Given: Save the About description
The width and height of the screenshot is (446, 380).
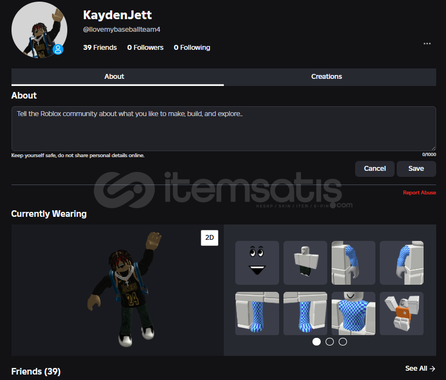Looking at the screenshot, I should (x=416, y=169).
